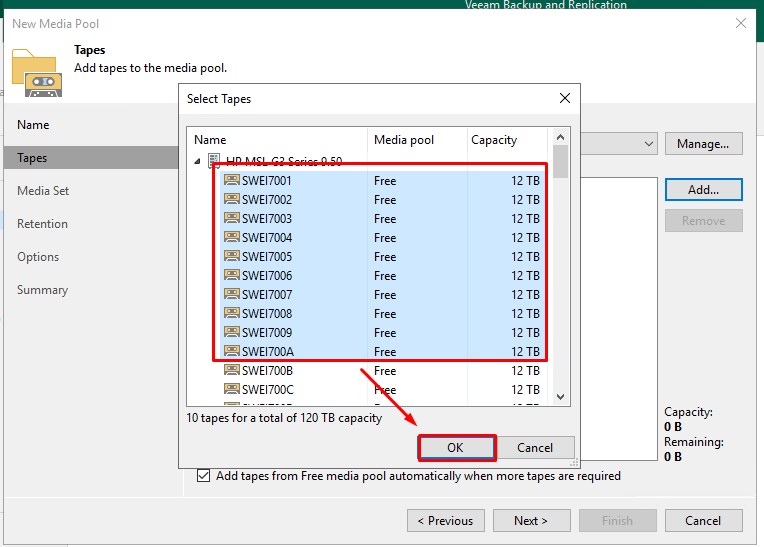Click the Next > wizard button
Screen dimensions: 764x547
(530, 520)
